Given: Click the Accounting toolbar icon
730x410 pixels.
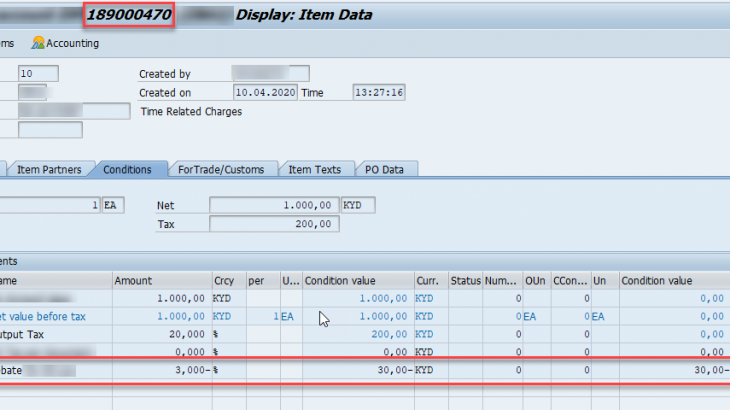Looking at the screenshot, I should [x=38, y=43].
